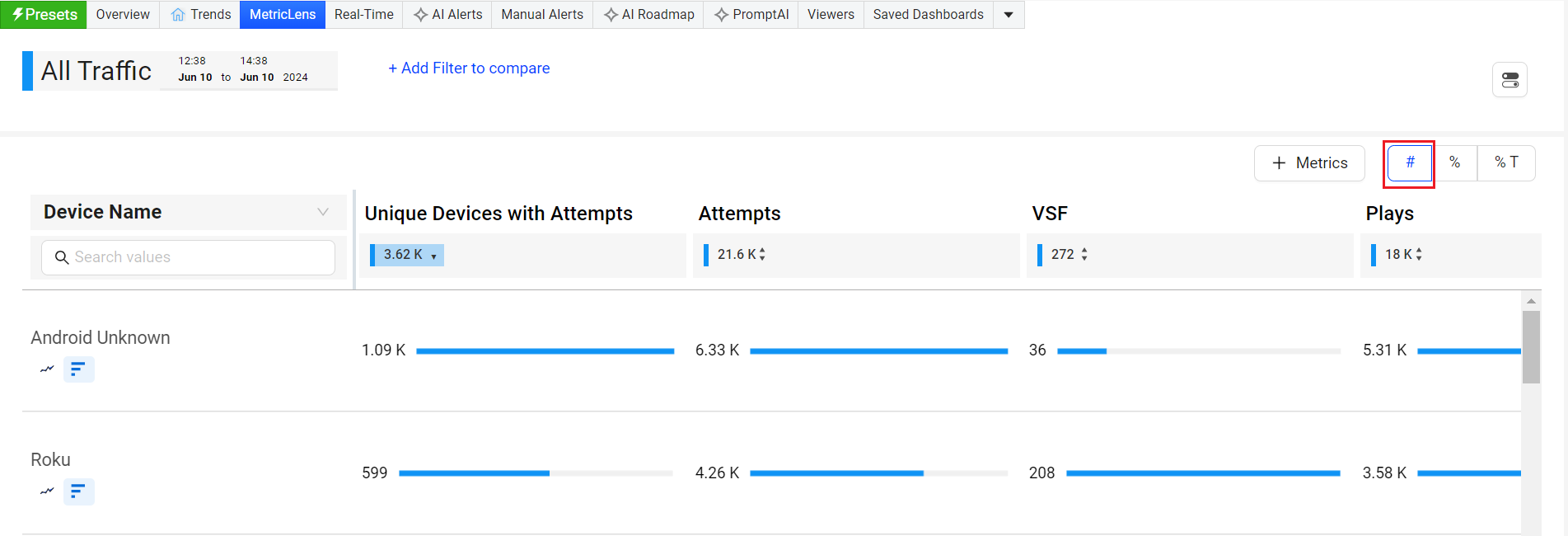This screenshot has width=1568, height=536.
Task: Open the more tabs dropdown arrow
Action: (x=1009, y=15)
